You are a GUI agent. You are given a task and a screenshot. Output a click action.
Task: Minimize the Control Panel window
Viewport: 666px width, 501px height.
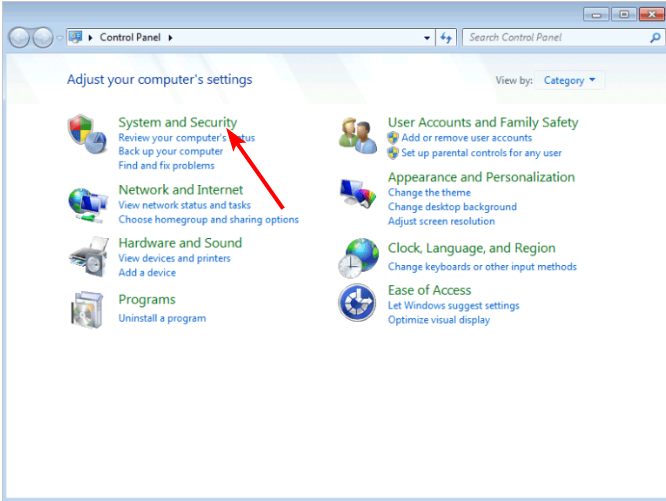click(596, 15)
